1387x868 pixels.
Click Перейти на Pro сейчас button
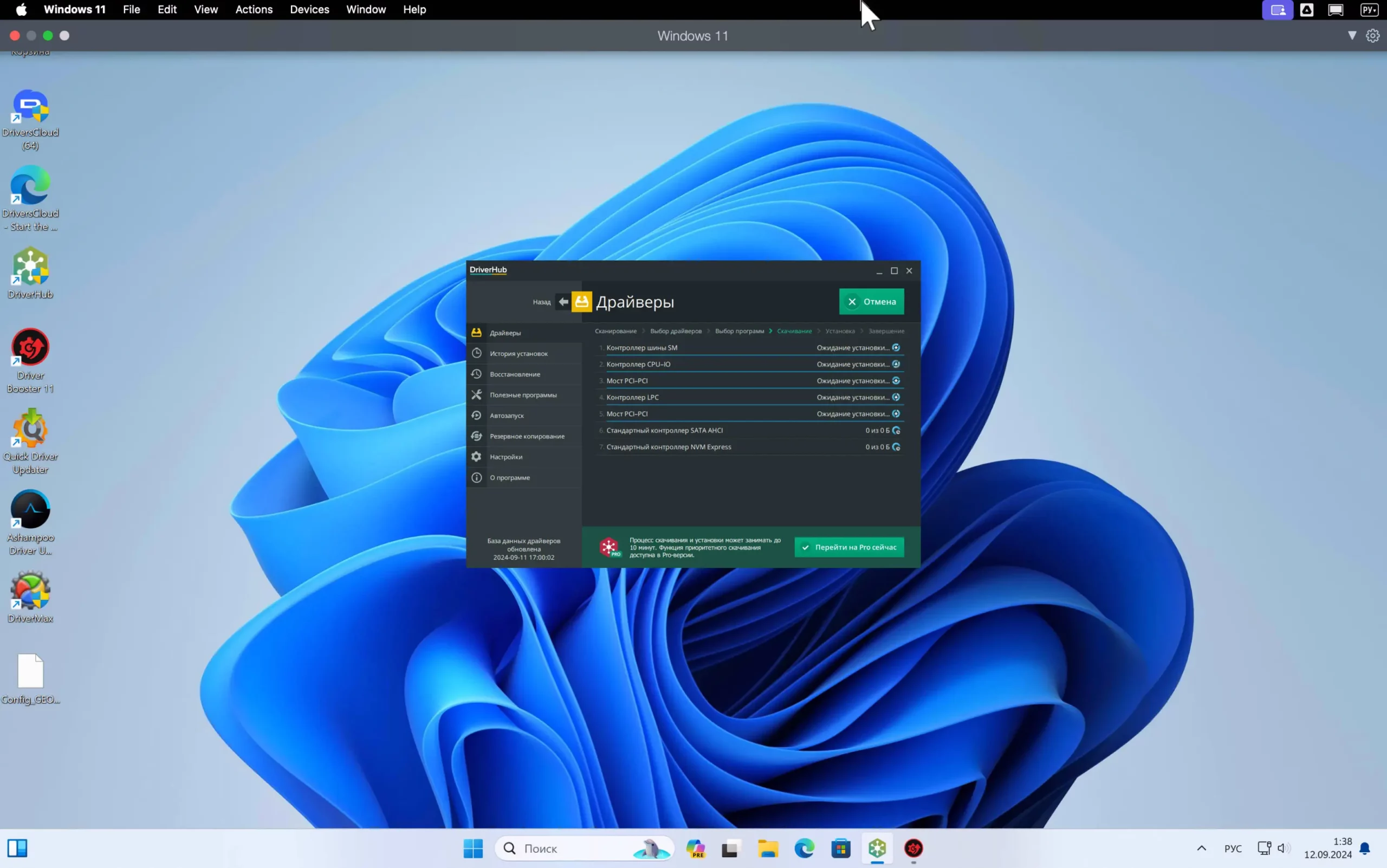[x=849, y=547]
